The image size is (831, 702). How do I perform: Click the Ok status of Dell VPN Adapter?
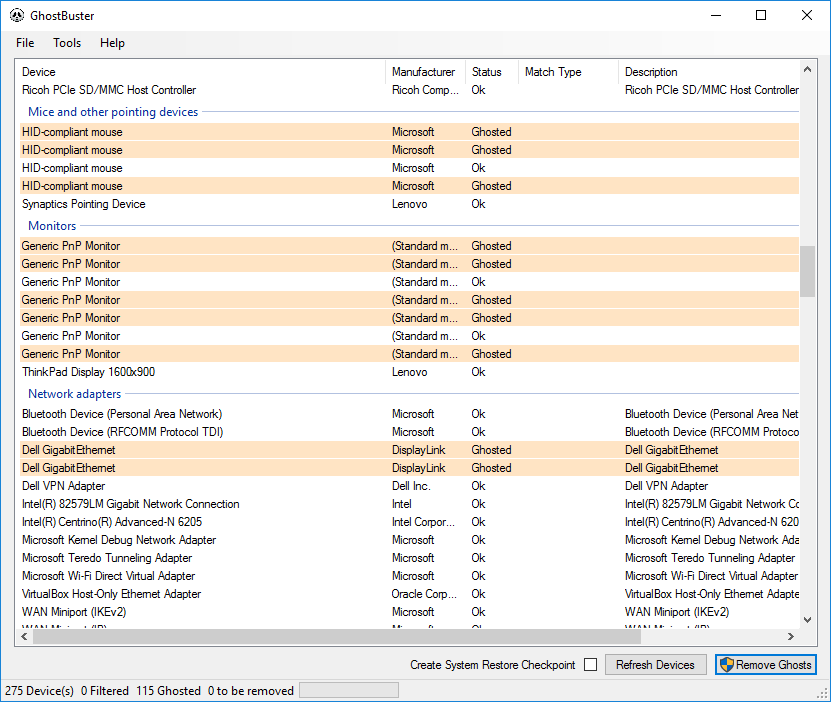click(x=479, y=486)
